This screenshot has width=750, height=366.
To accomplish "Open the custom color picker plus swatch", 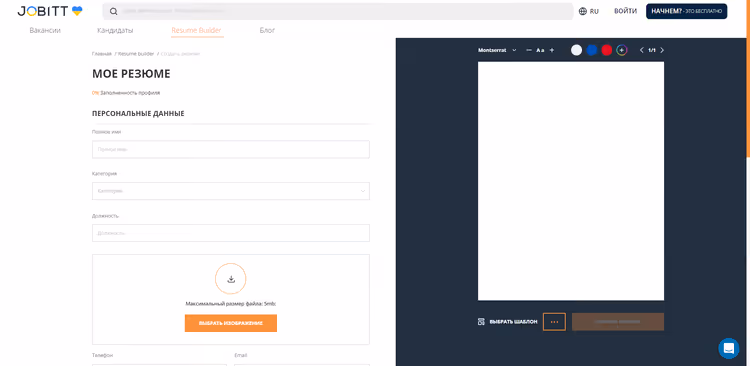I will pyautogui.click(x=621, y=50).
